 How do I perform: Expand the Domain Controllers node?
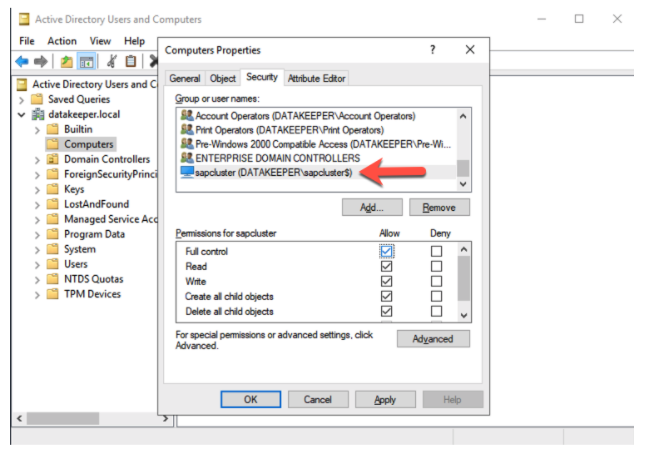[x=37, y=160]
